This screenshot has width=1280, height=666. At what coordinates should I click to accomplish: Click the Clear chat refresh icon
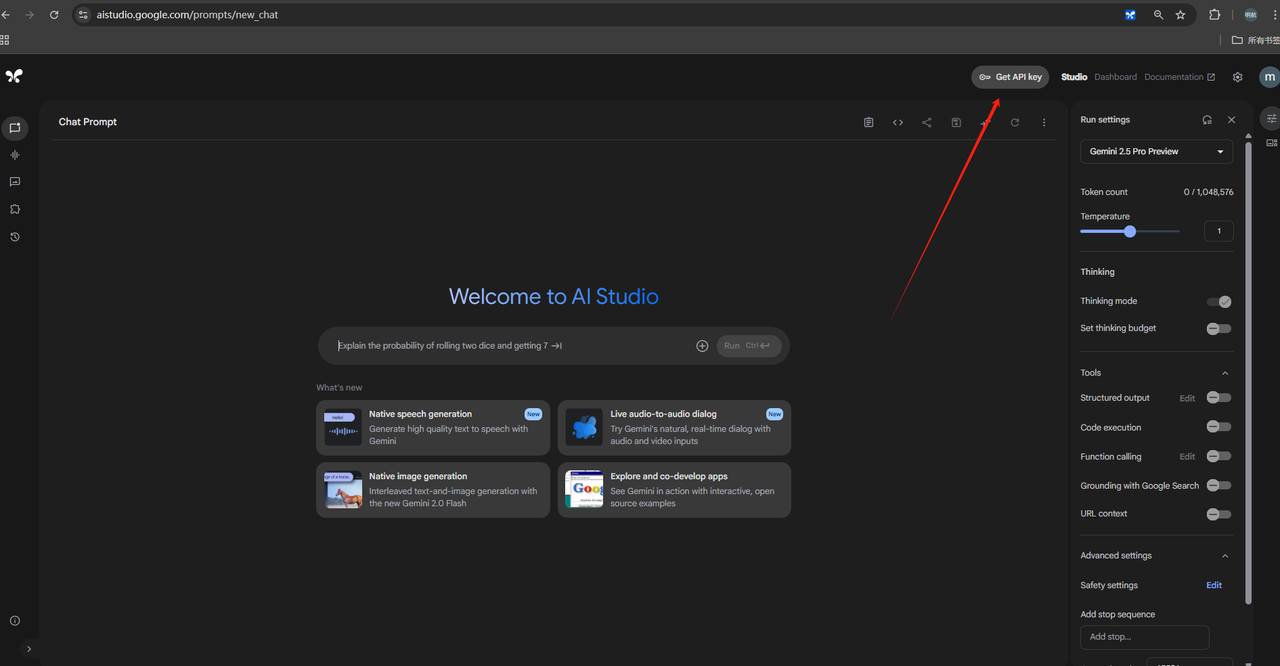(1015, 122)
